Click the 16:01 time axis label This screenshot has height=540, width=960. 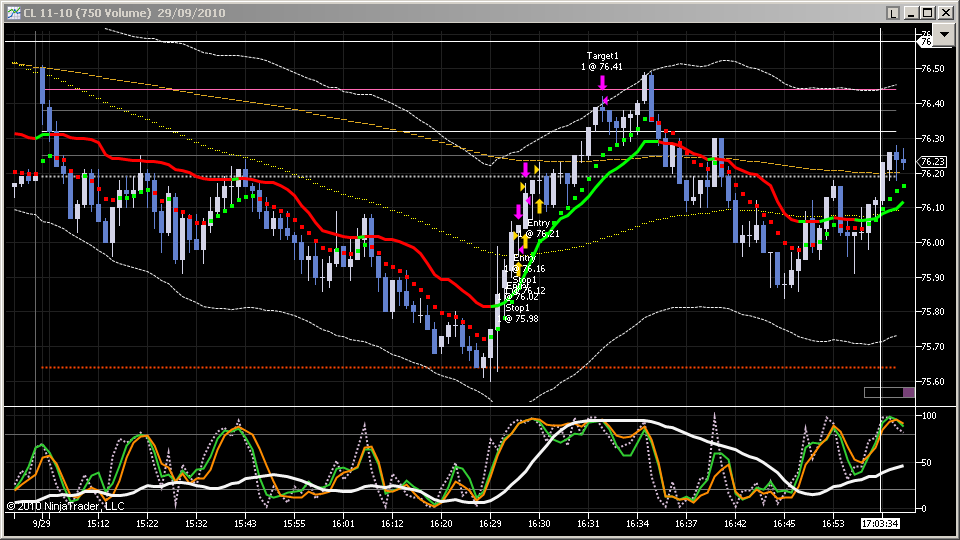coord(343,523)
